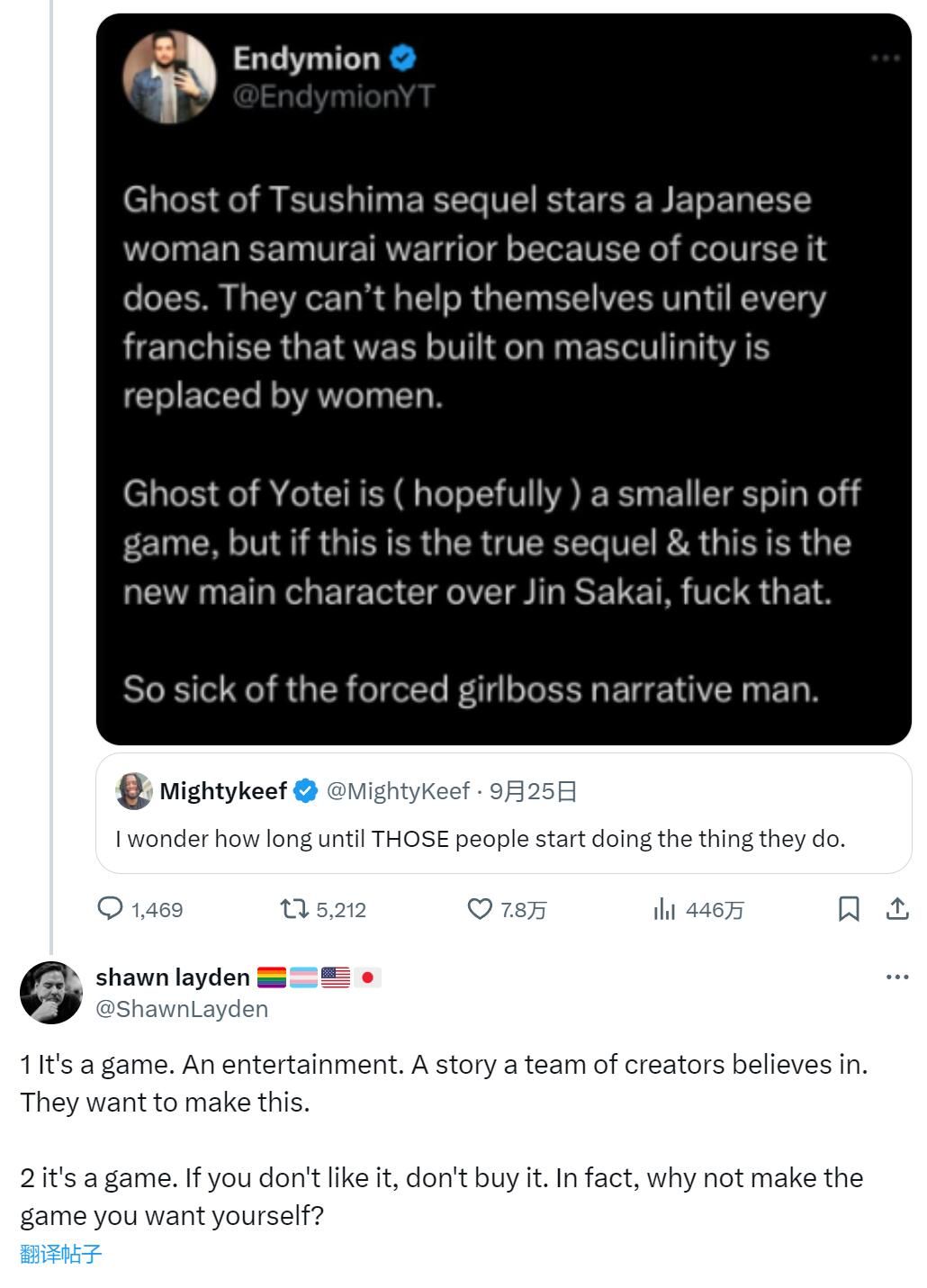Open the view analytics bar-chart icon

tap(664, 909)
